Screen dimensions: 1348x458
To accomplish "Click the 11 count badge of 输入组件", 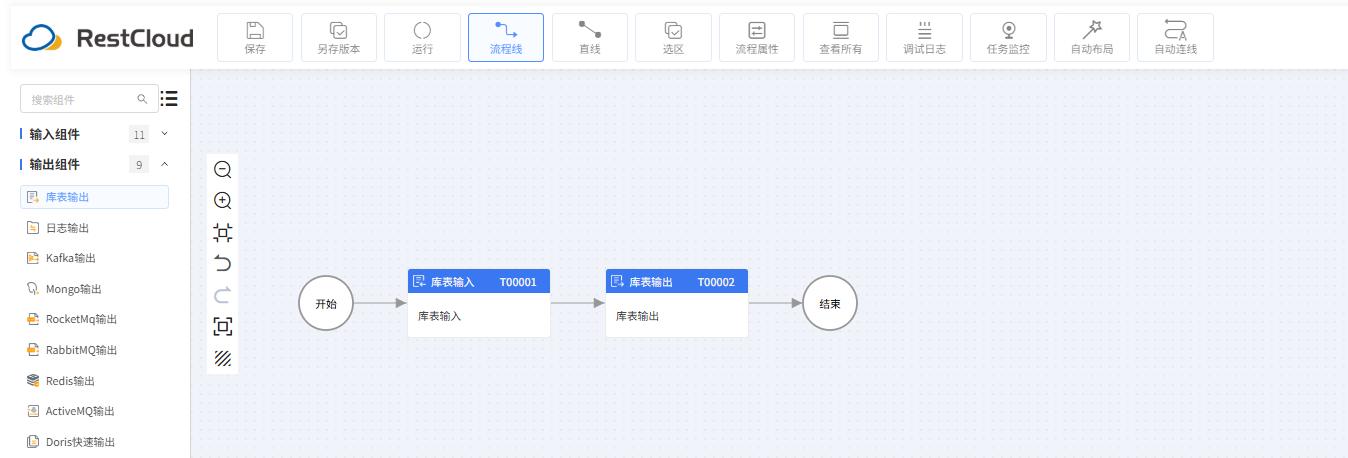I will point(139,134).
